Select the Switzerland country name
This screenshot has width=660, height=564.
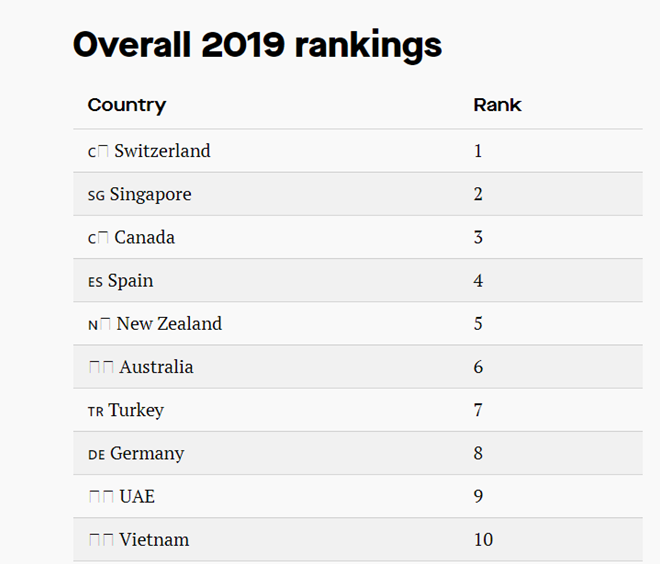click(162, 151)
